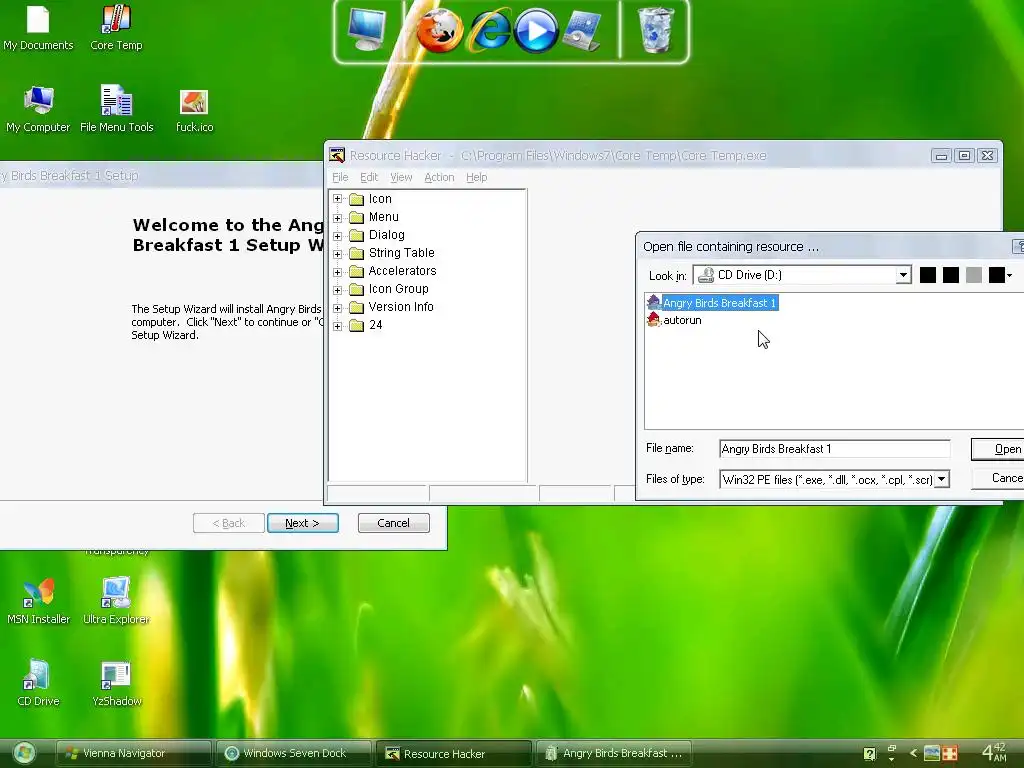The image size is (1024, 768).
Task: Switch to Vienna Navigator taskbar button
Action: click(x=135, y=754)
